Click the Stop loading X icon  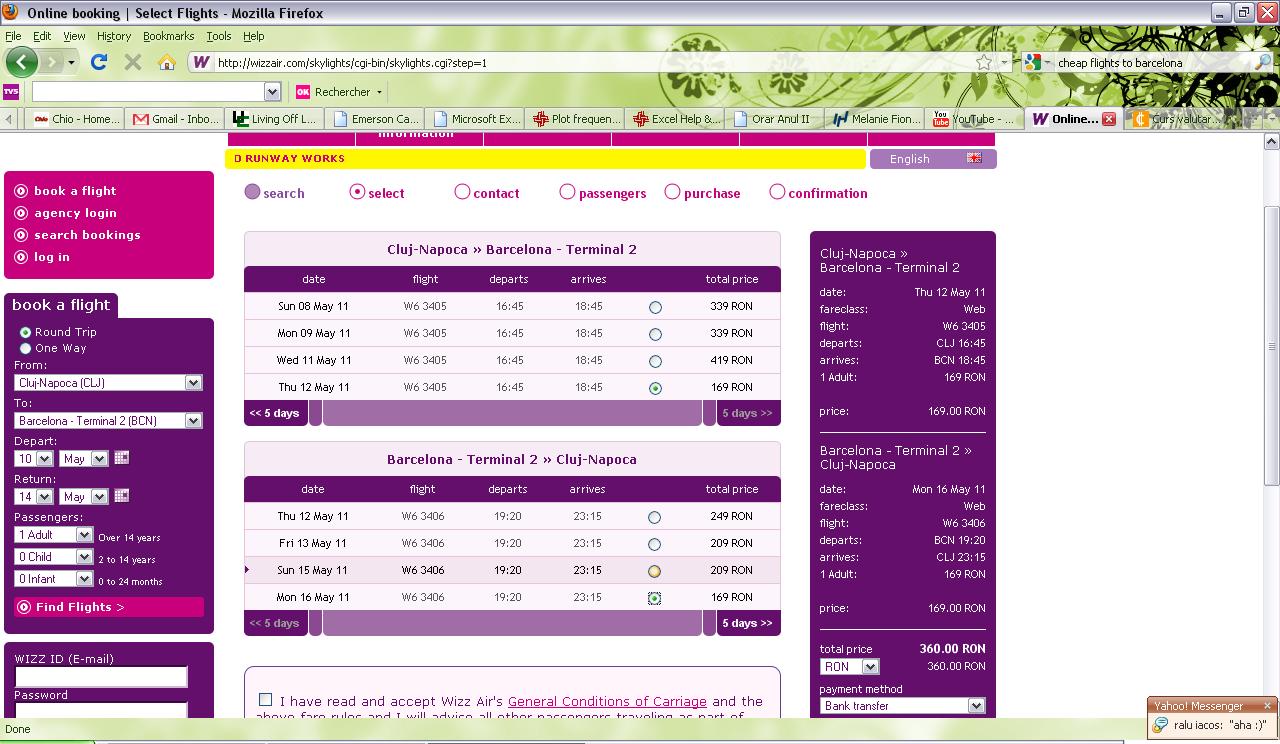point(132,62)
